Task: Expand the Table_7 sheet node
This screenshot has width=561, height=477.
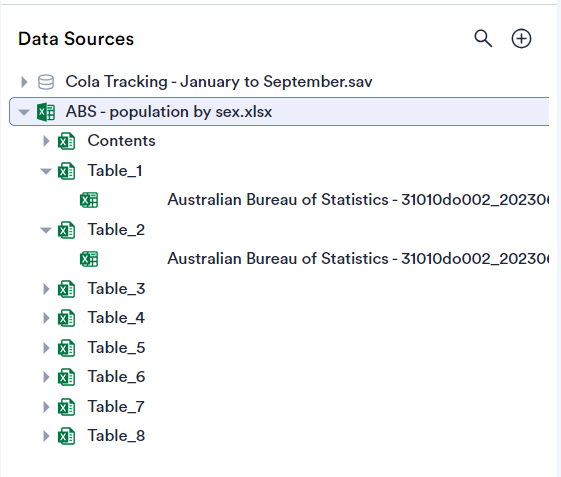Action: 46,407
